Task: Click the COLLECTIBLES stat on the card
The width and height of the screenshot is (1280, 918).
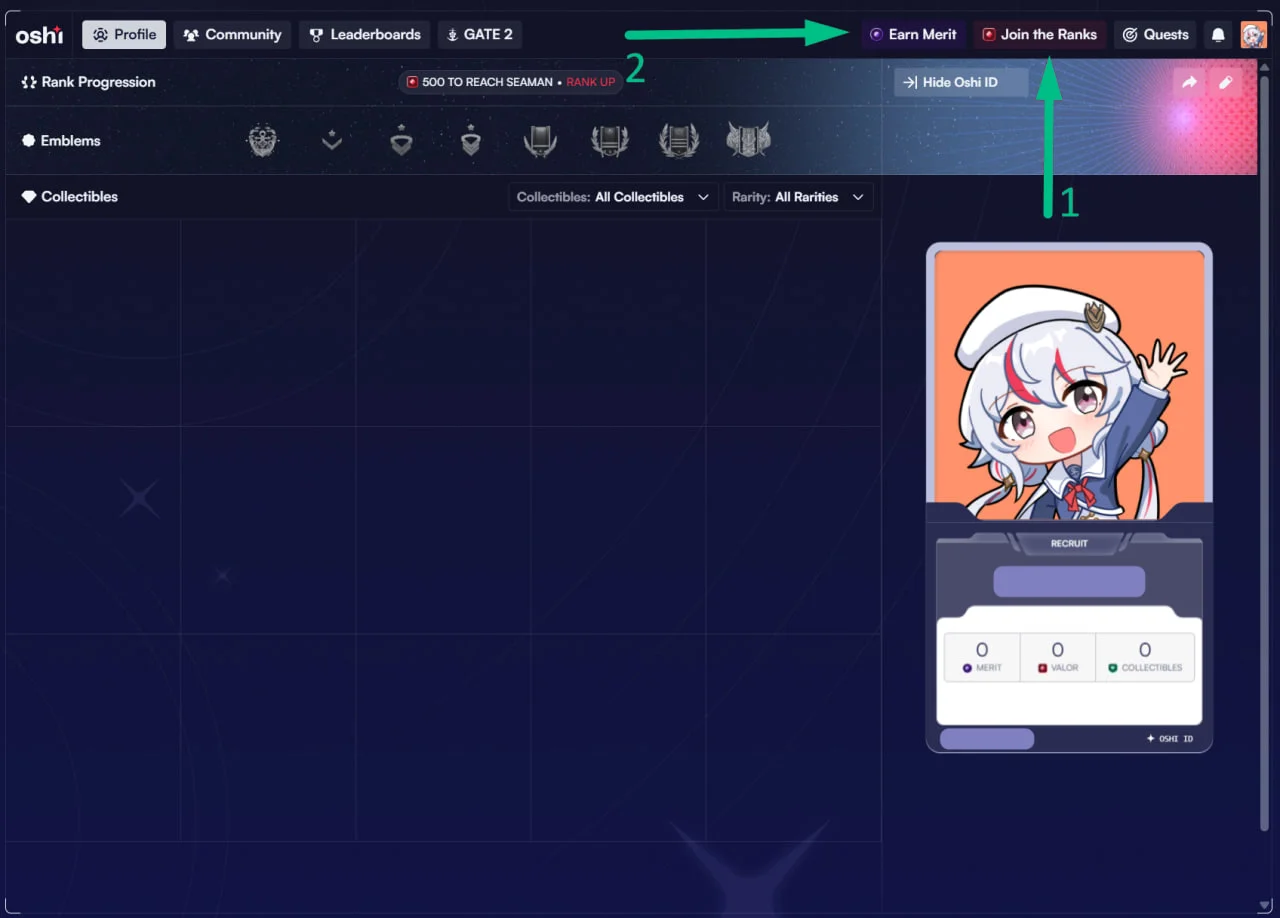Action: 1145,657
